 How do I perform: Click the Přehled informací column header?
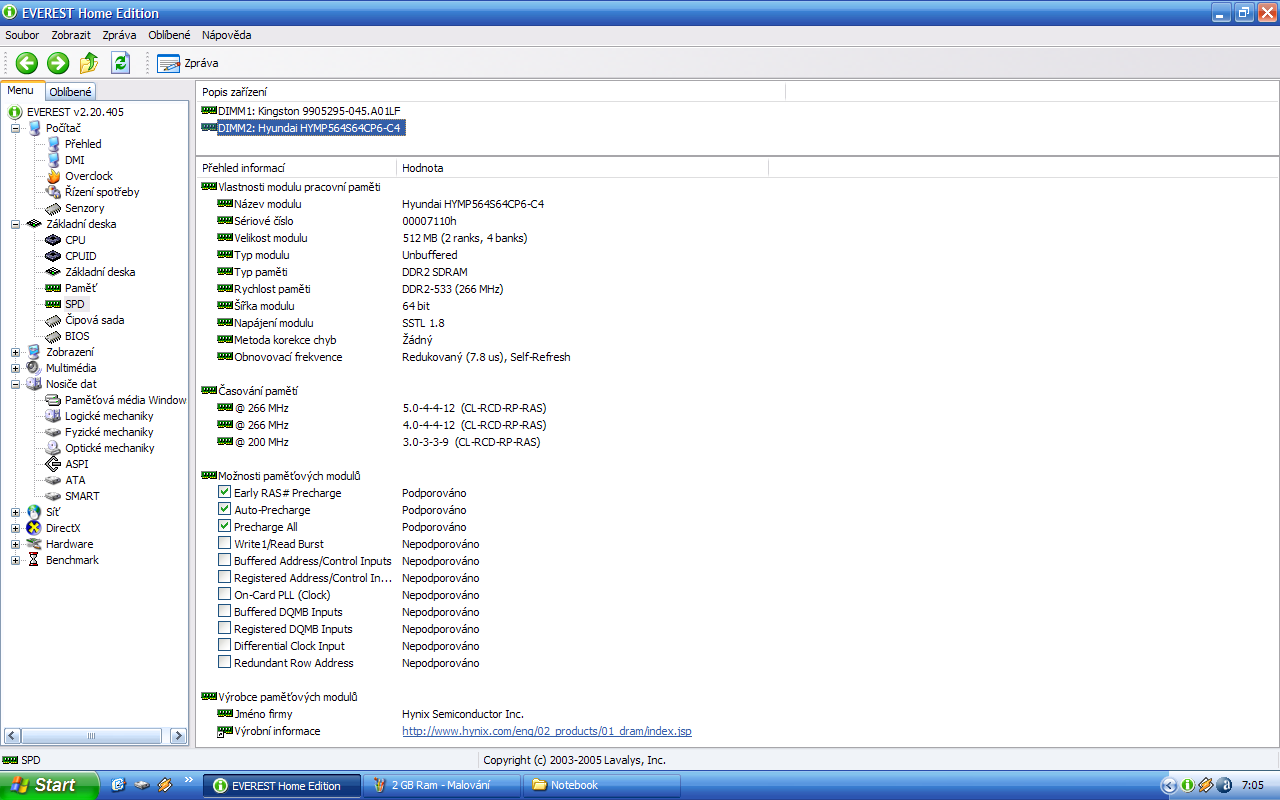pyautogui.click(x=296, y=168)
